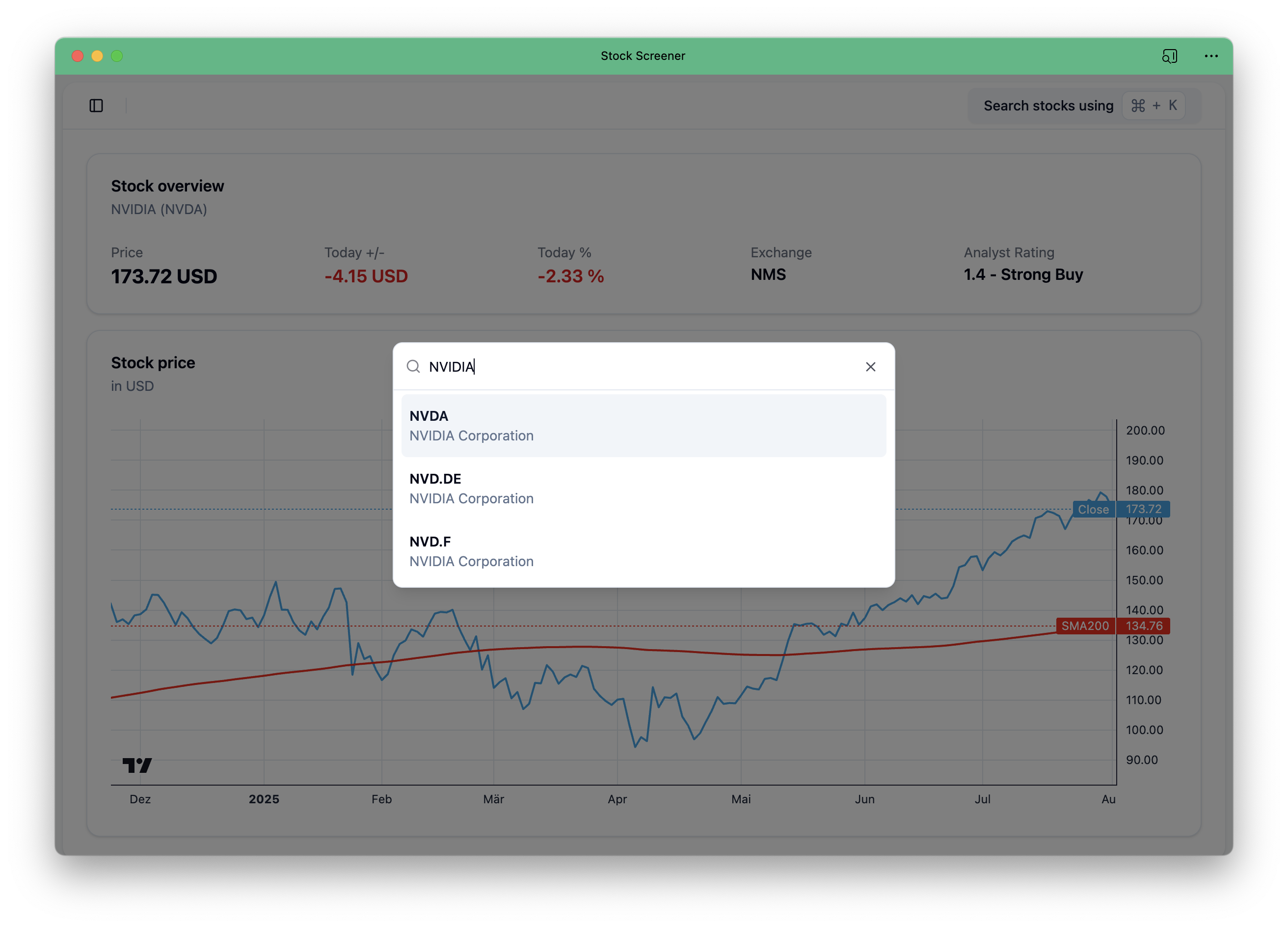
Task: Click the Jun label on time axis
Action: (x=864, y=799)
